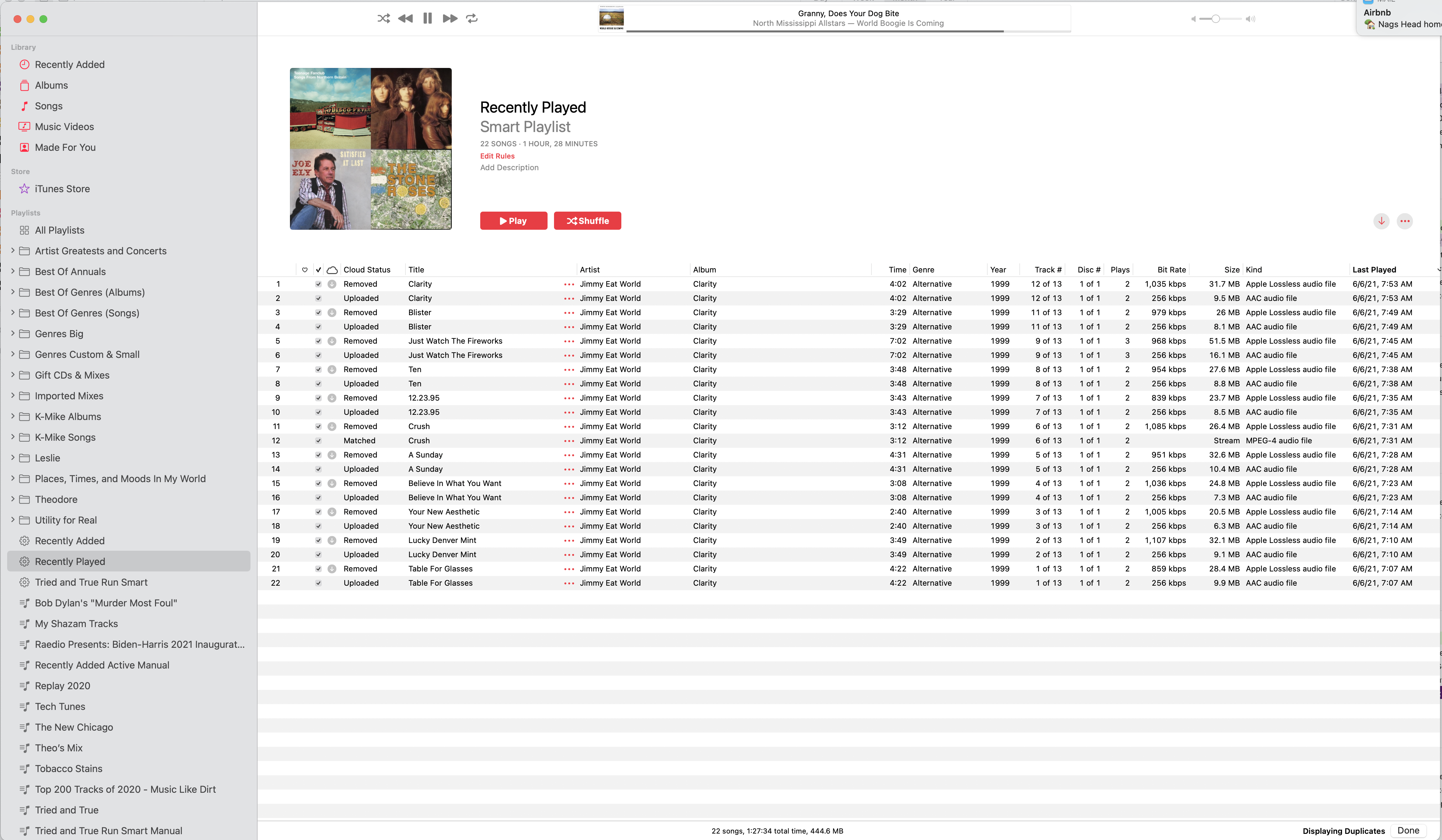This screenshot has height=840, width=1442.
Task: Open the playlist more options ellipsis
Action: pyautogui.click(x=1405, y=221)
